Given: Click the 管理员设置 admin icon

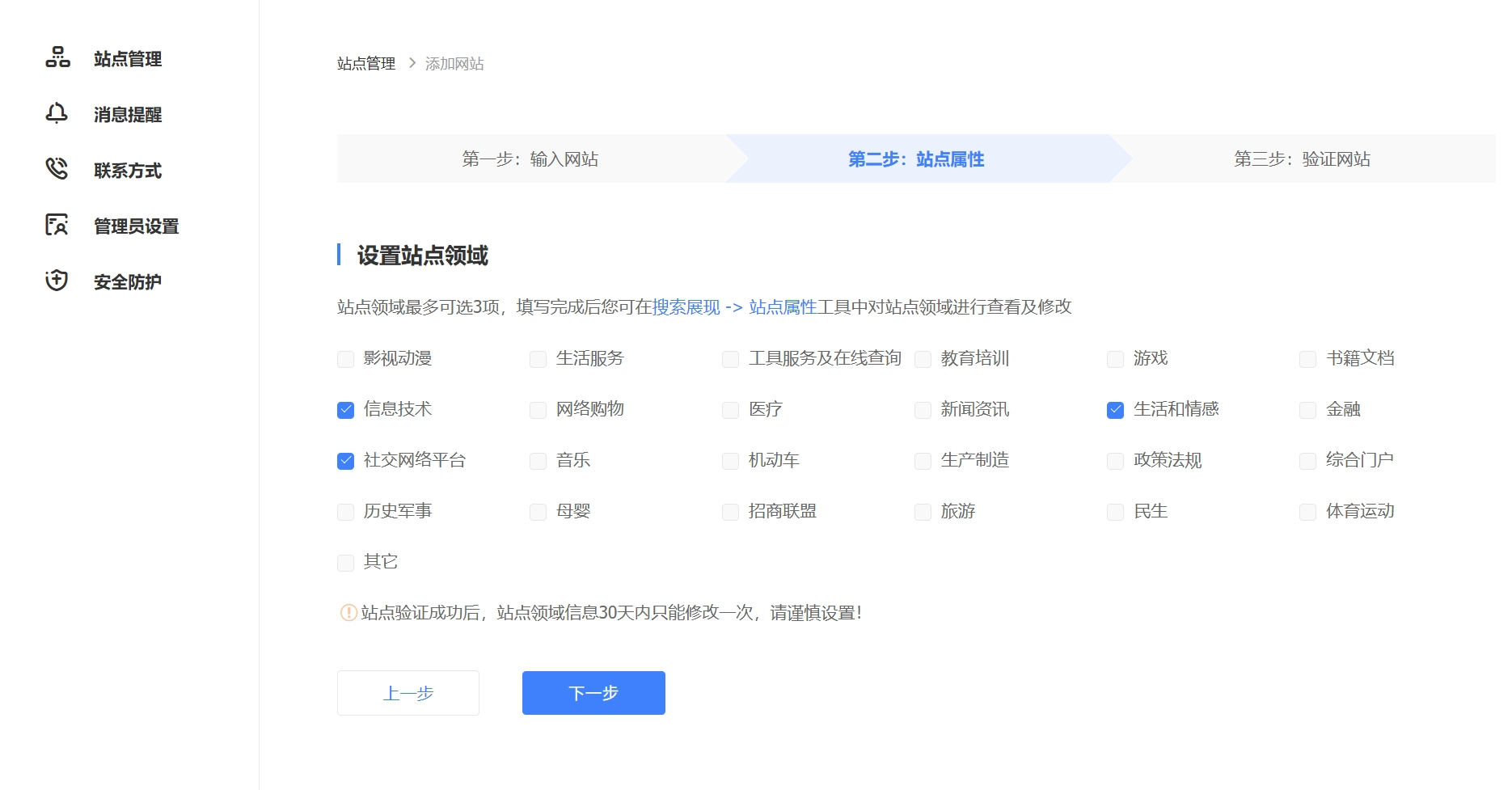Looking at the screenshot, I should 57,225.
